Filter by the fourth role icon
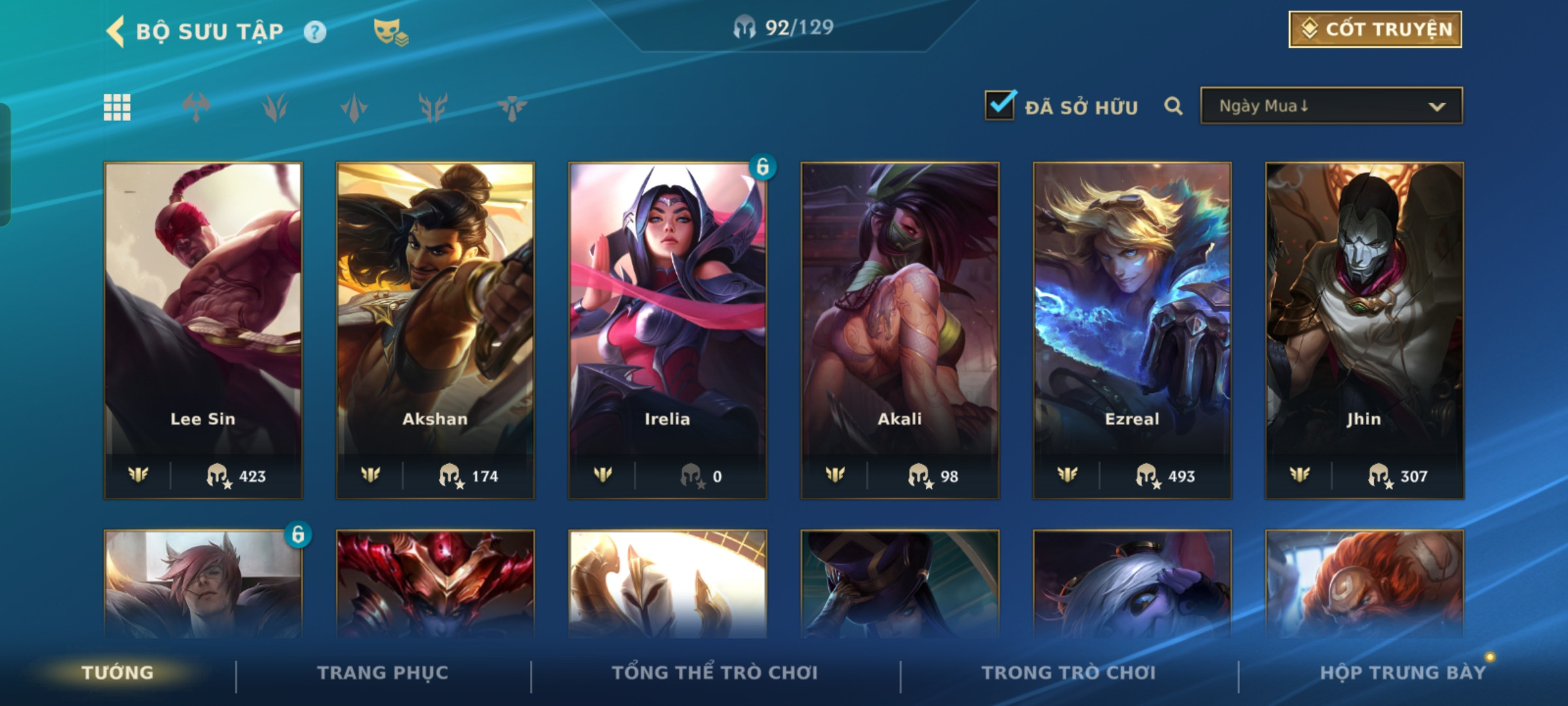The height and width of the screenshot is (706, 1568). (433, 107)
